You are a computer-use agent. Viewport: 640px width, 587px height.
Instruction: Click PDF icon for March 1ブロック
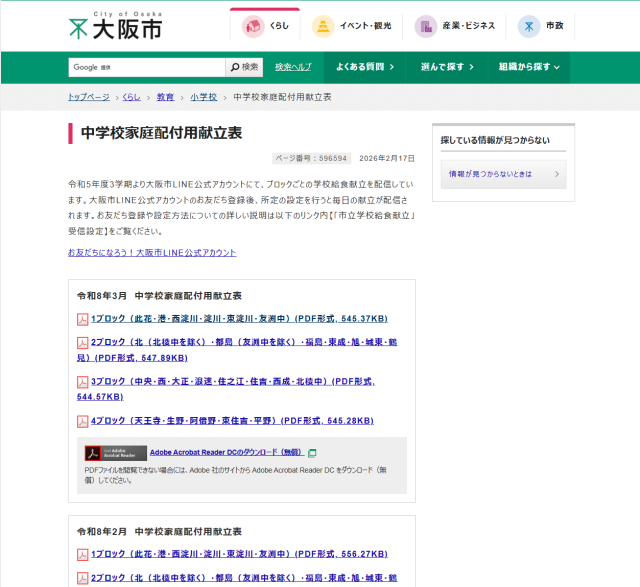tap(83, 319)
